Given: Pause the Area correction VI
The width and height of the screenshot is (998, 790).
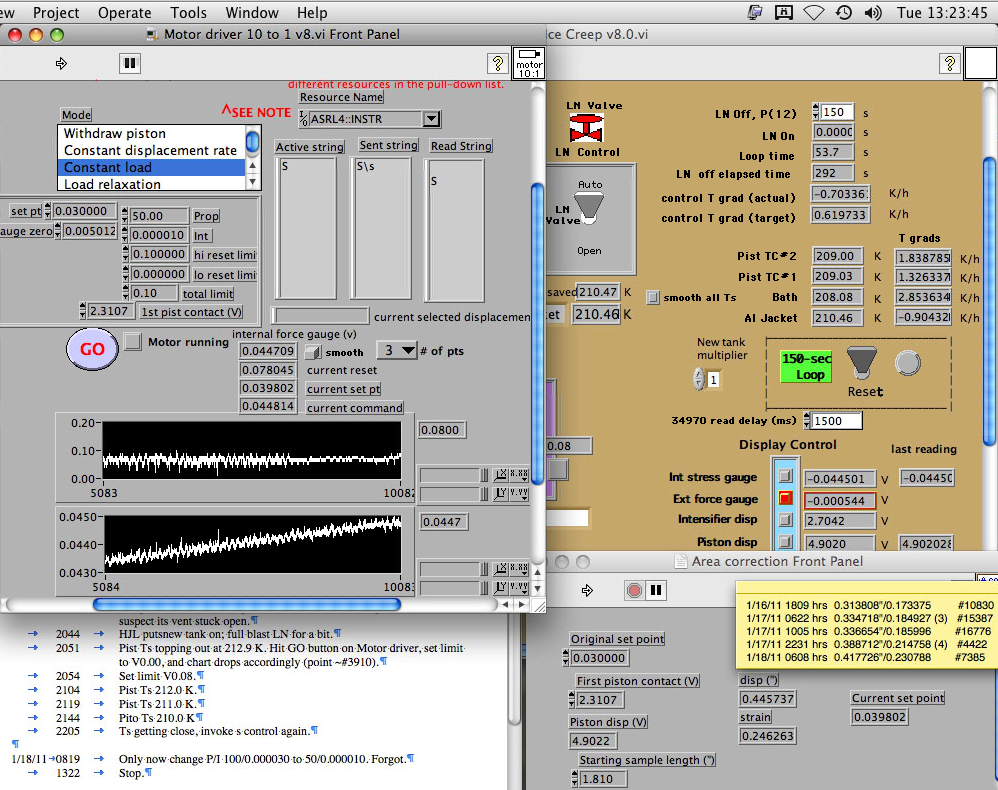Looking at the screenshot, I should point(655,590).
